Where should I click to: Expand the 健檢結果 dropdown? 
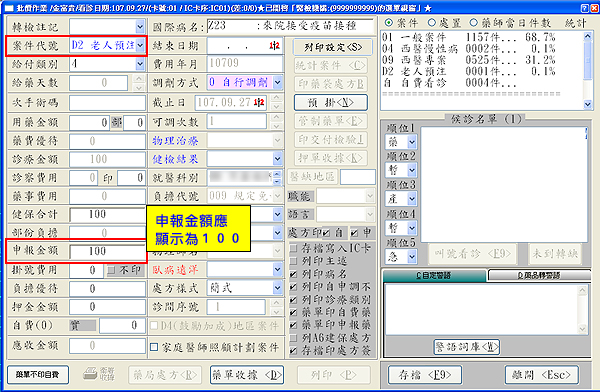pyautogui.click(x=278, y=158)
